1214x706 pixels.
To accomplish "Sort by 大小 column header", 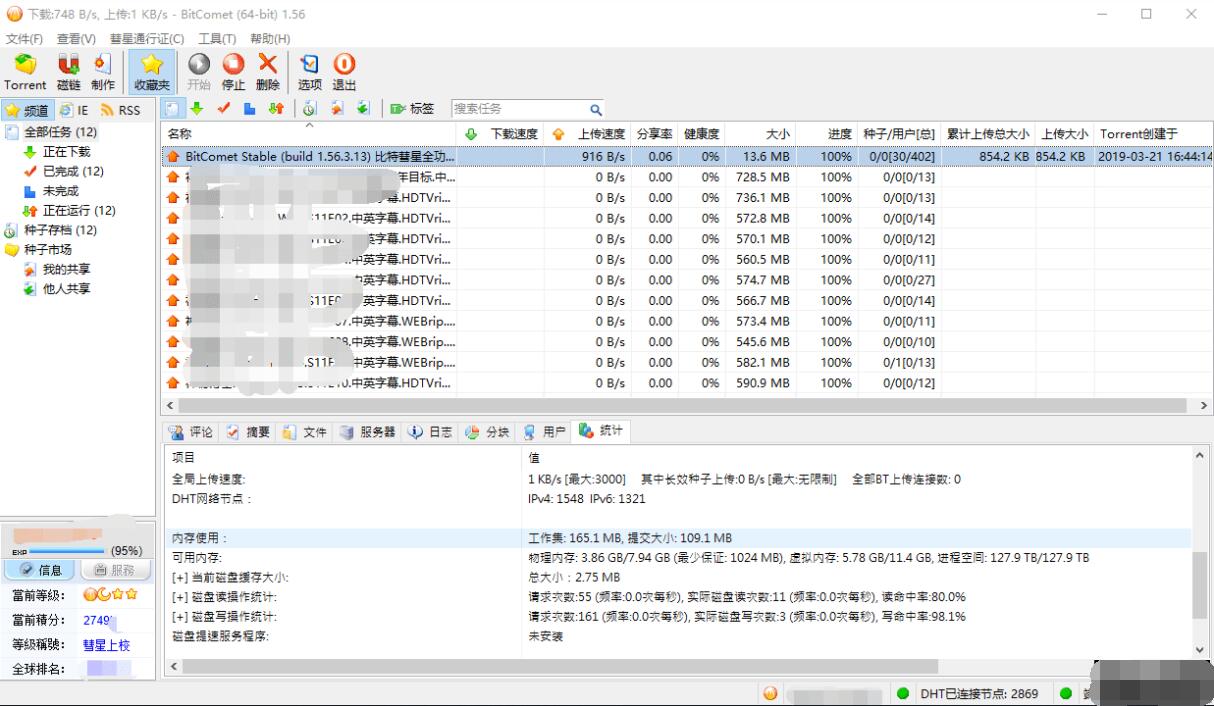I will (x=760, y=134).
